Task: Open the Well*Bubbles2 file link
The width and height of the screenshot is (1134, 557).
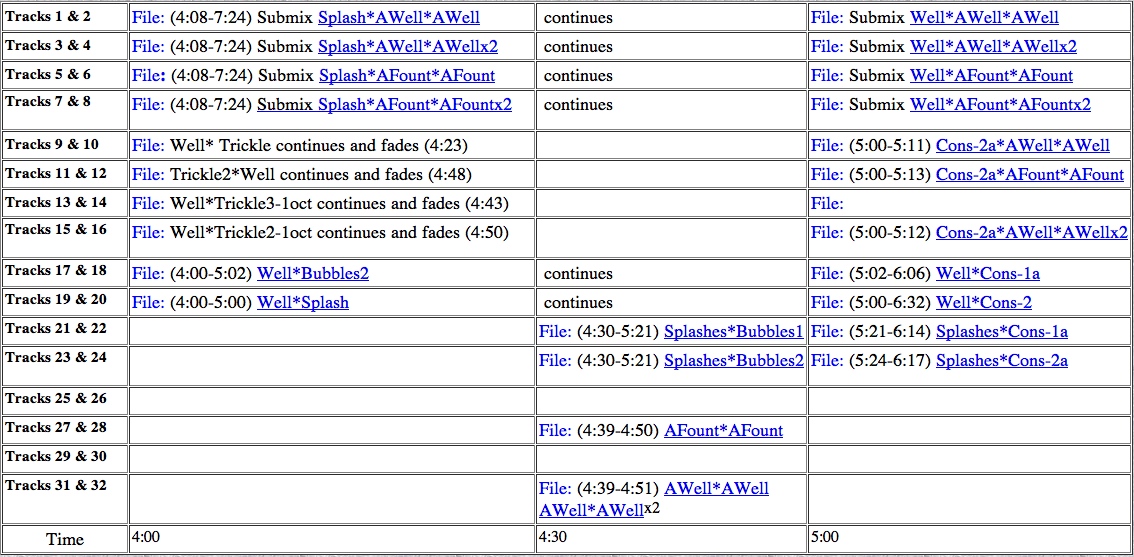Action: (x=313, y=273)
